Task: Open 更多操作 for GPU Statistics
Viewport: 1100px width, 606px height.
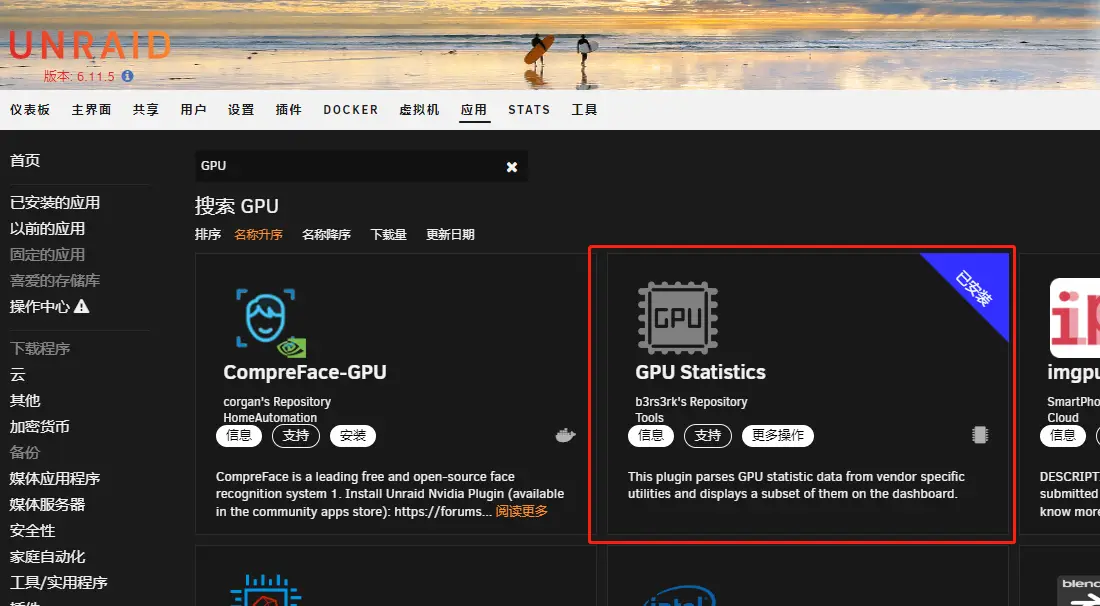Action: click(x=777, y=436)
